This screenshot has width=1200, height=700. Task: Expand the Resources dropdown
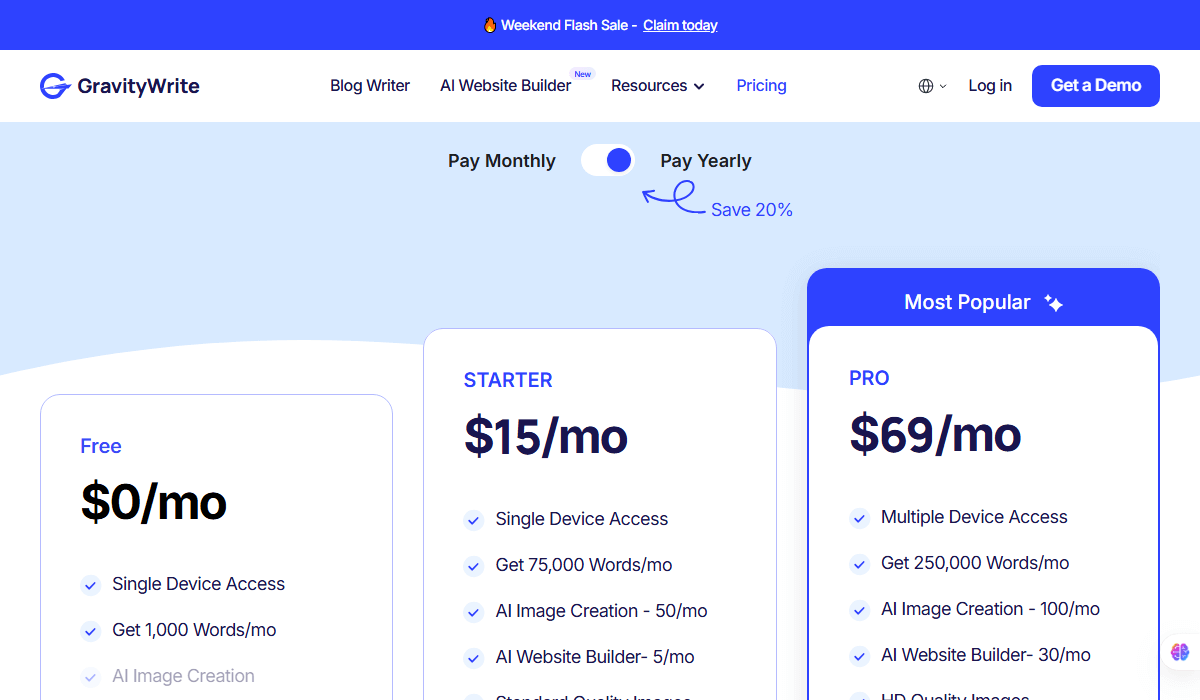[x=657, y=86]
